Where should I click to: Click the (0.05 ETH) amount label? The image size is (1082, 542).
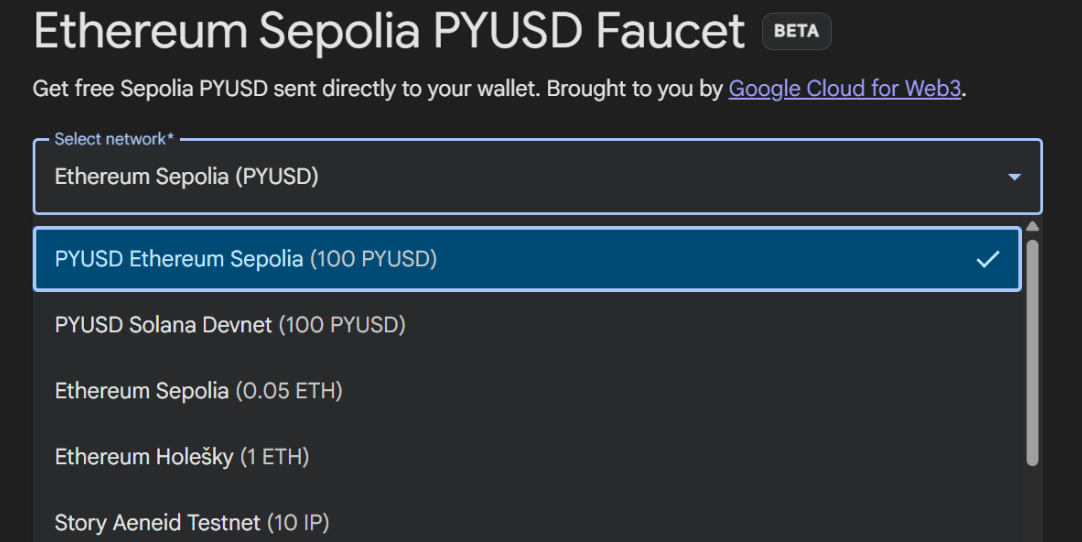click(x=289, y=391)
